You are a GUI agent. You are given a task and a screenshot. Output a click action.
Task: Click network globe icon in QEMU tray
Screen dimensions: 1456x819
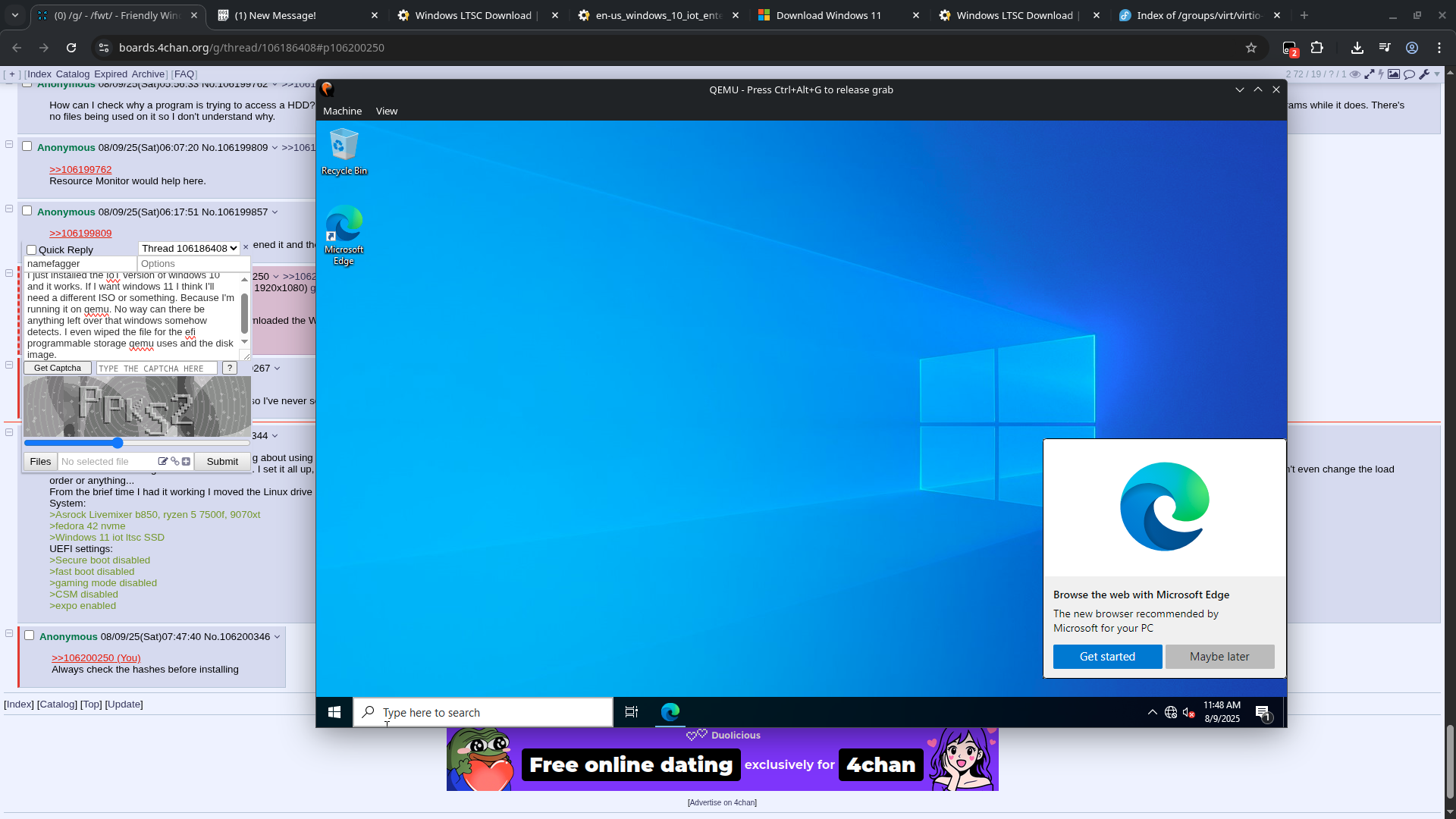(1171, 712)
